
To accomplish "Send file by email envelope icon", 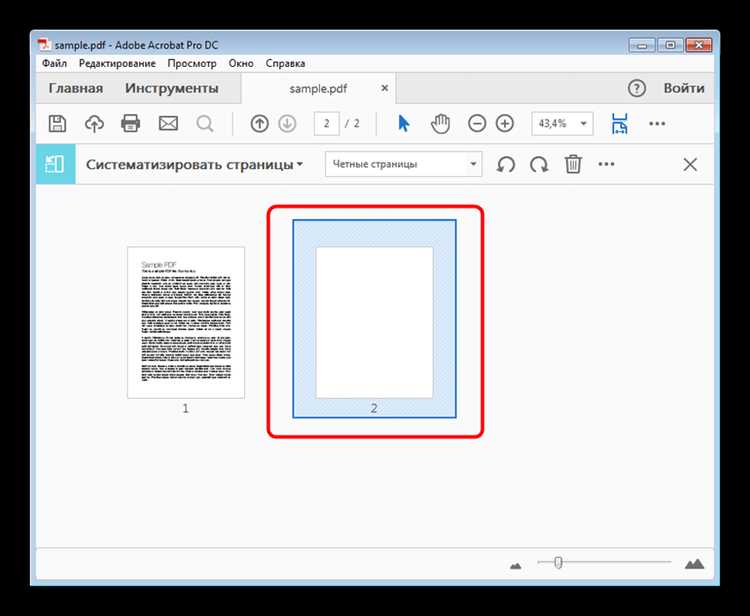I will [168, 124].
